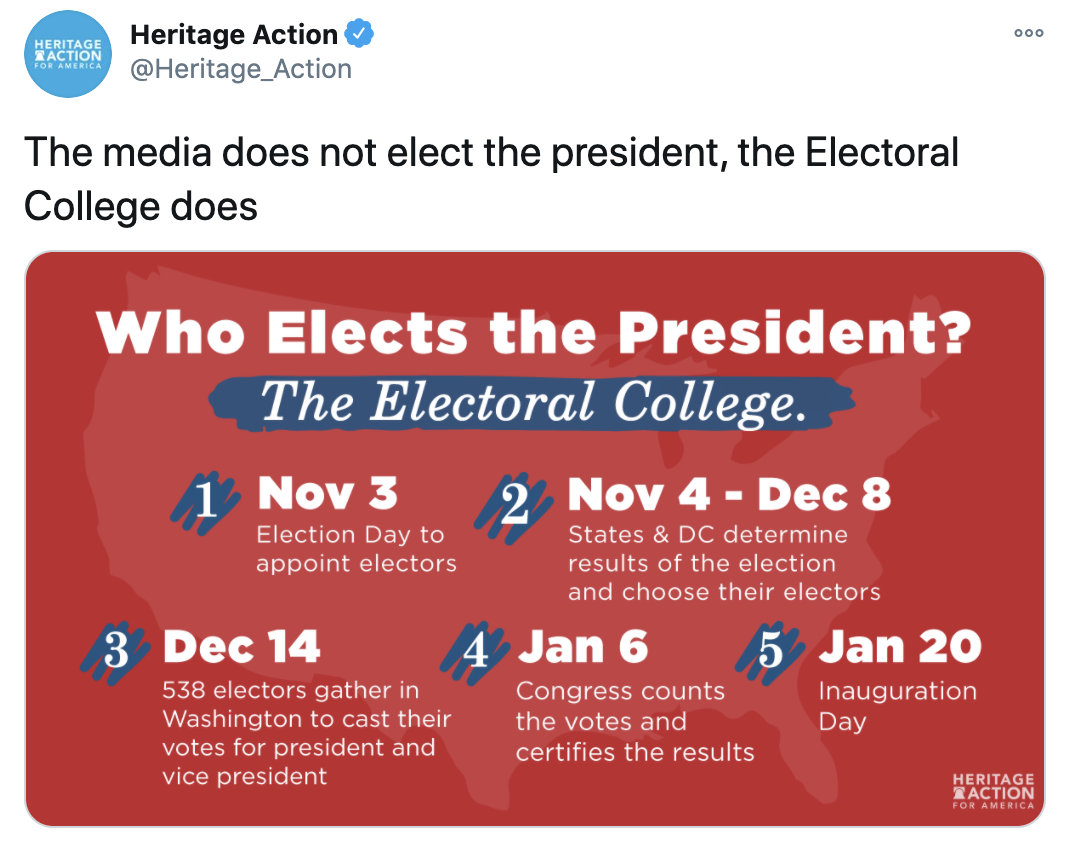Click the Heritage Action logo in infographic corner

coord(993,791)
